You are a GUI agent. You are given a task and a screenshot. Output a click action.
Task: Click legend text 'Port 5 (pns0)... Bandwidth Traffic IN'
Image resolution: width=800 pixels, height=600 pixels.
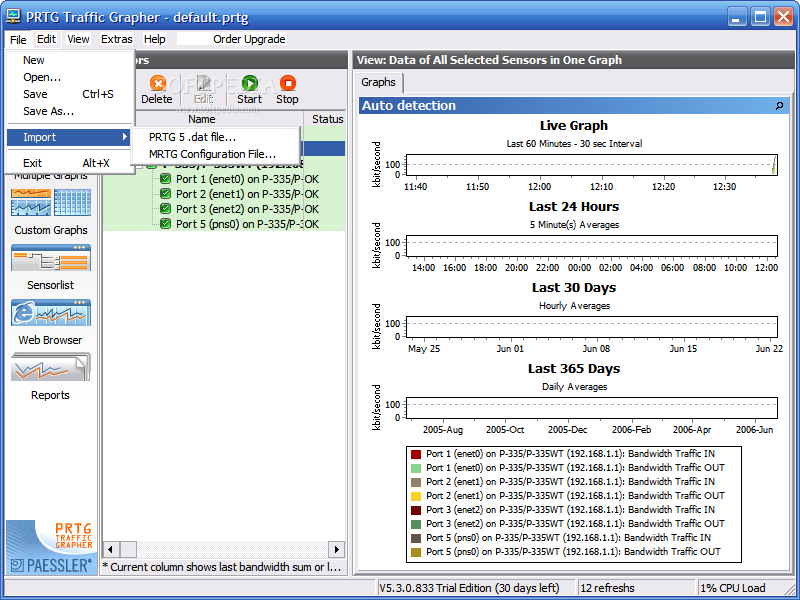(x=568, y=538)
